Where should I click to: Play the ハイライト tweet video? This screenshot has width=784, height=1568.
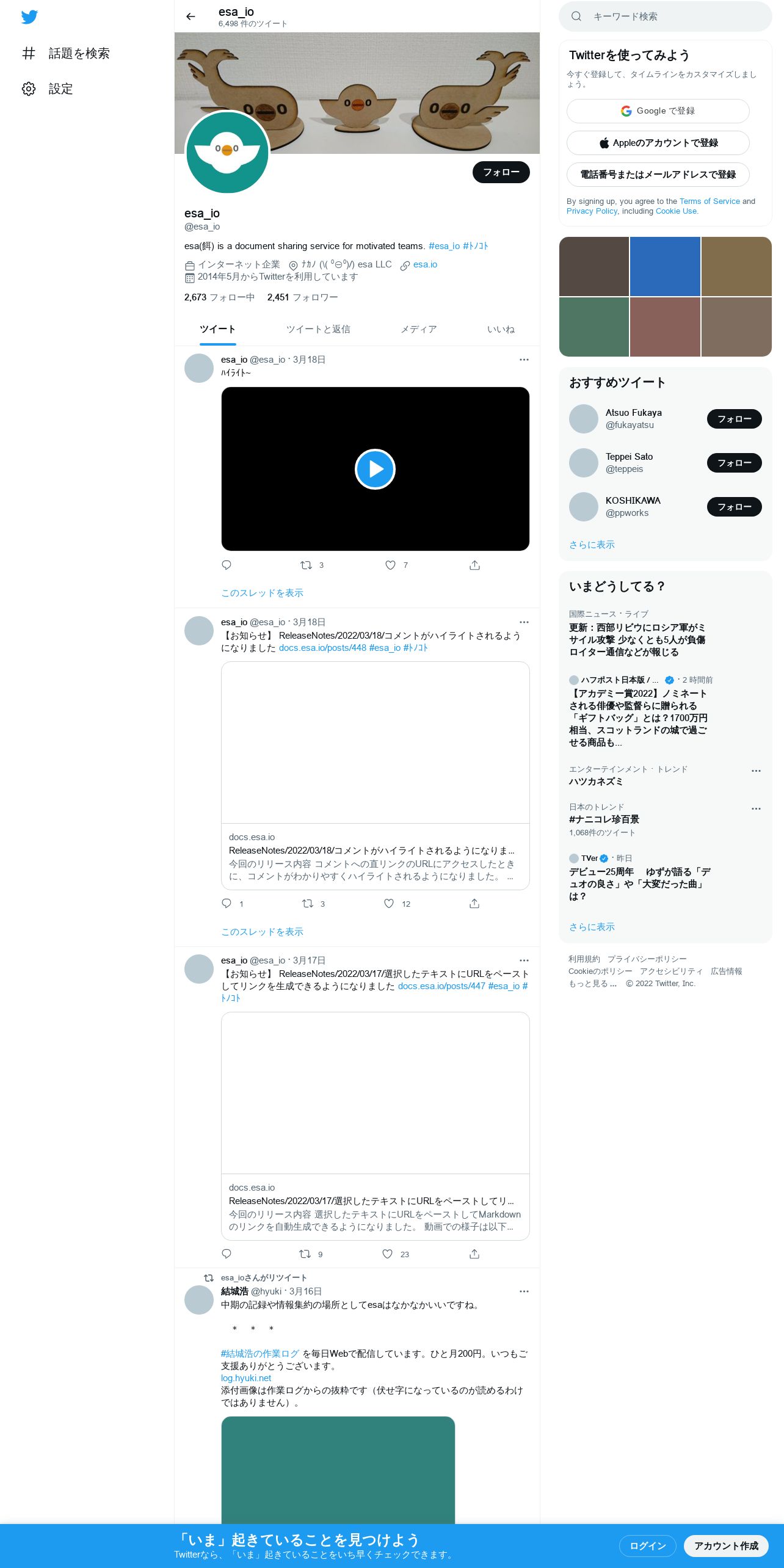click(x=375, y=469)
